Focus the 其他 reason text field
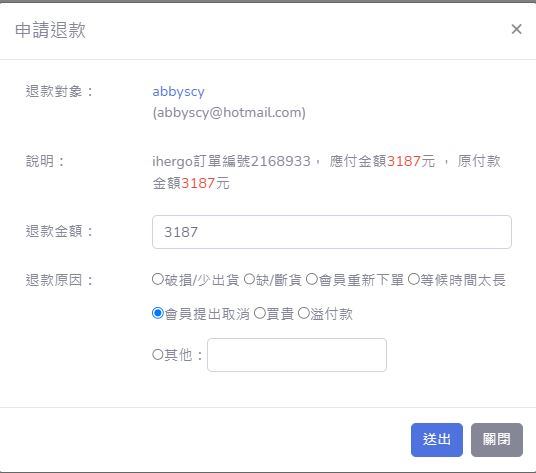This screenshot has width=536, height=473. [297, 355]
